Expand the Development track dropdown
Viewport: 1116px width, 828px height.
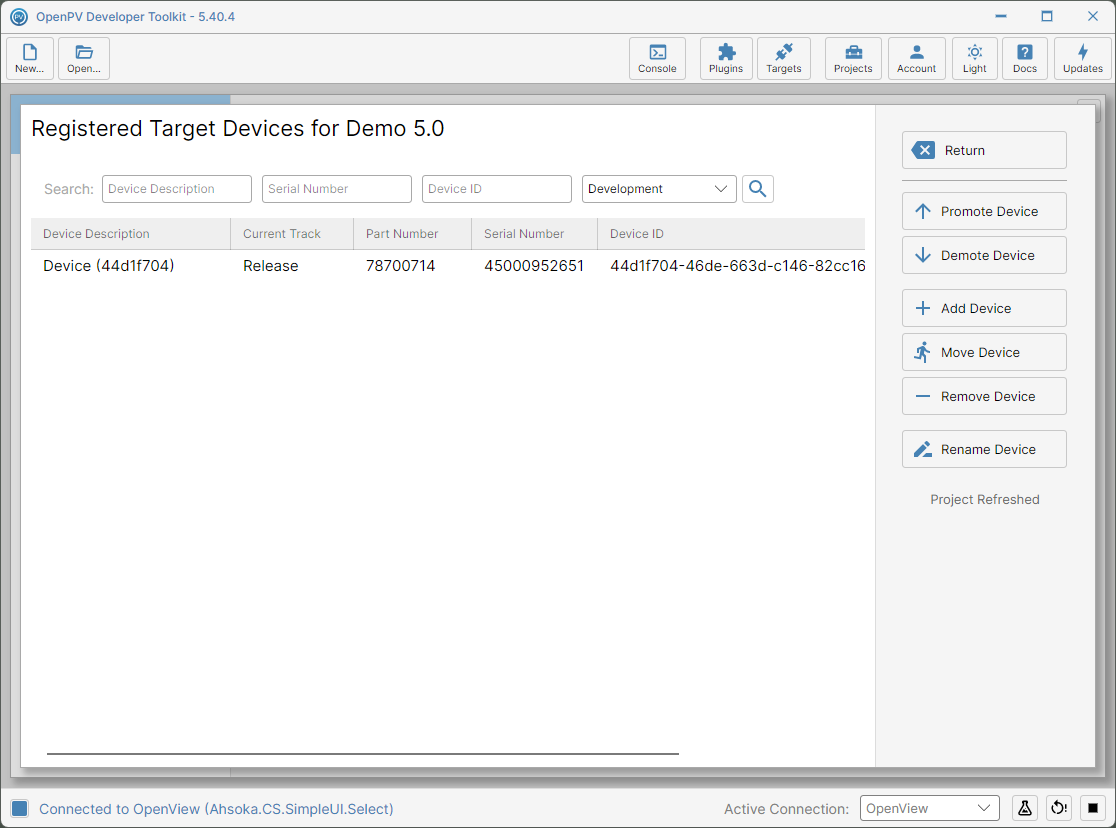pyautogui.click(x=659, y=189)
